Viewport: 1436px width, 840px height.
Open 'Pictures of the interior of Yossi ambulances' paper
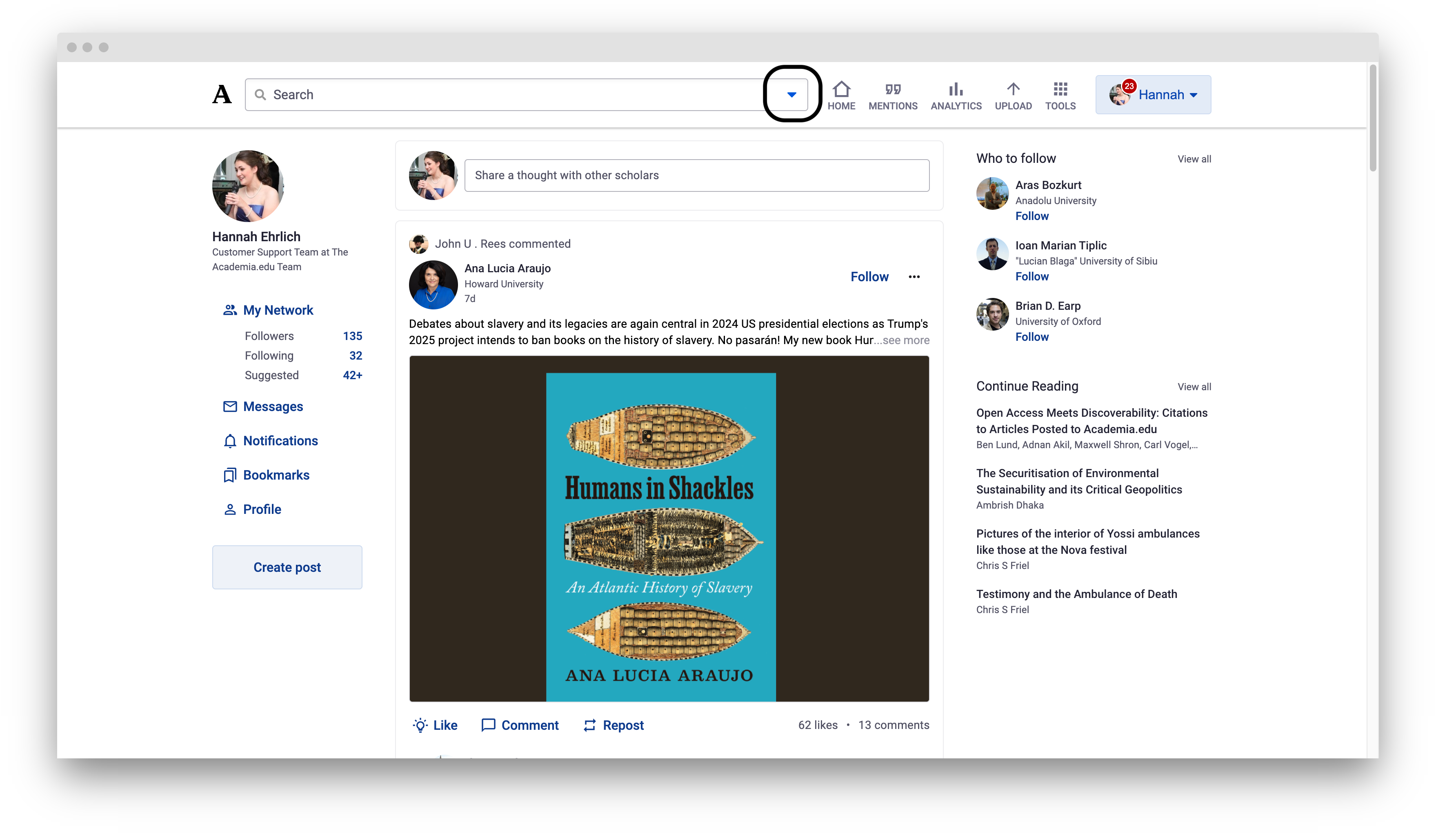tap(1088, 542)
